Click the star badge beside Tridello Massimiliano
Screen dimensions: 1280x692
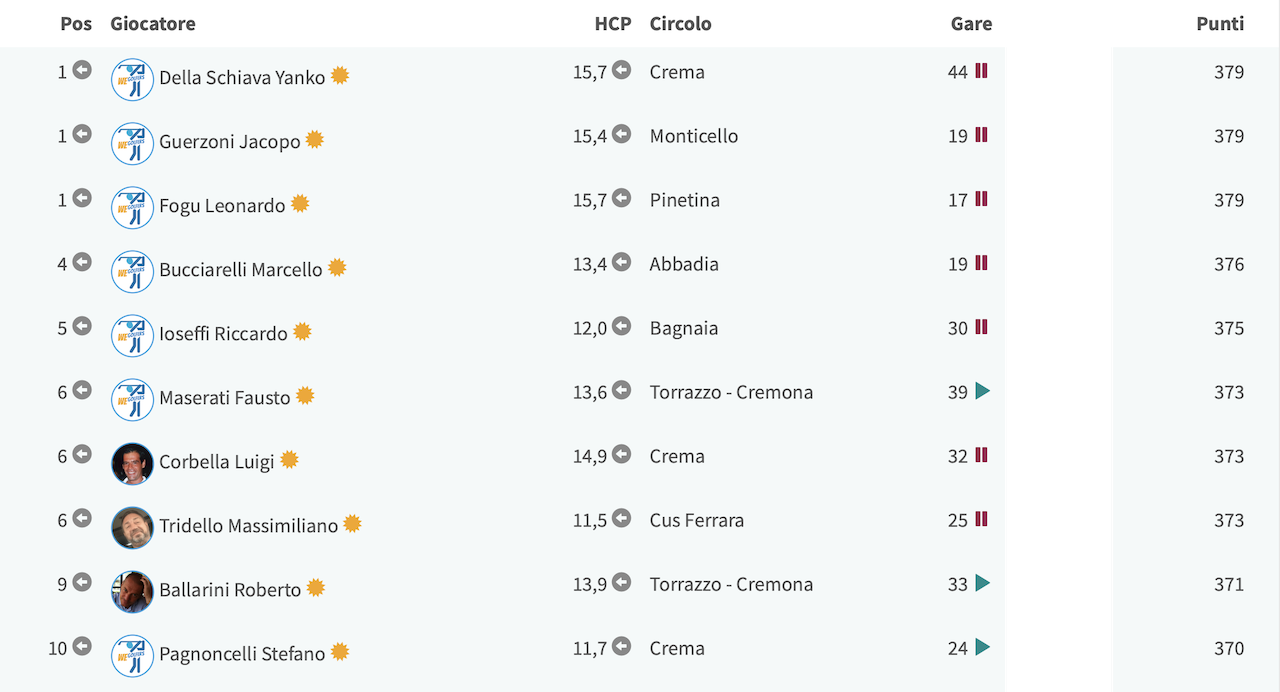pos(352,524)
